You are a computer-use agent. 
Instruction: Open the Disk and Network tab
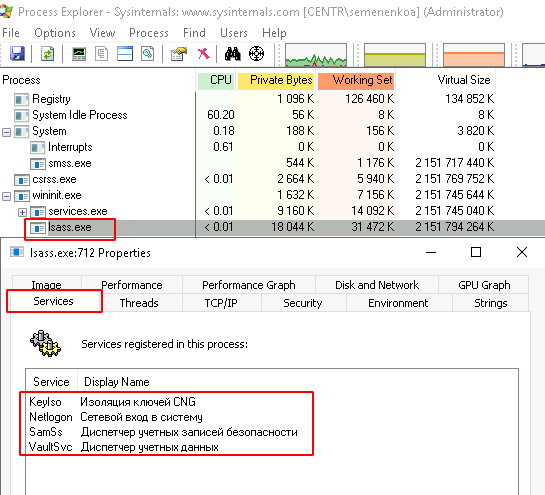[377, 285]
